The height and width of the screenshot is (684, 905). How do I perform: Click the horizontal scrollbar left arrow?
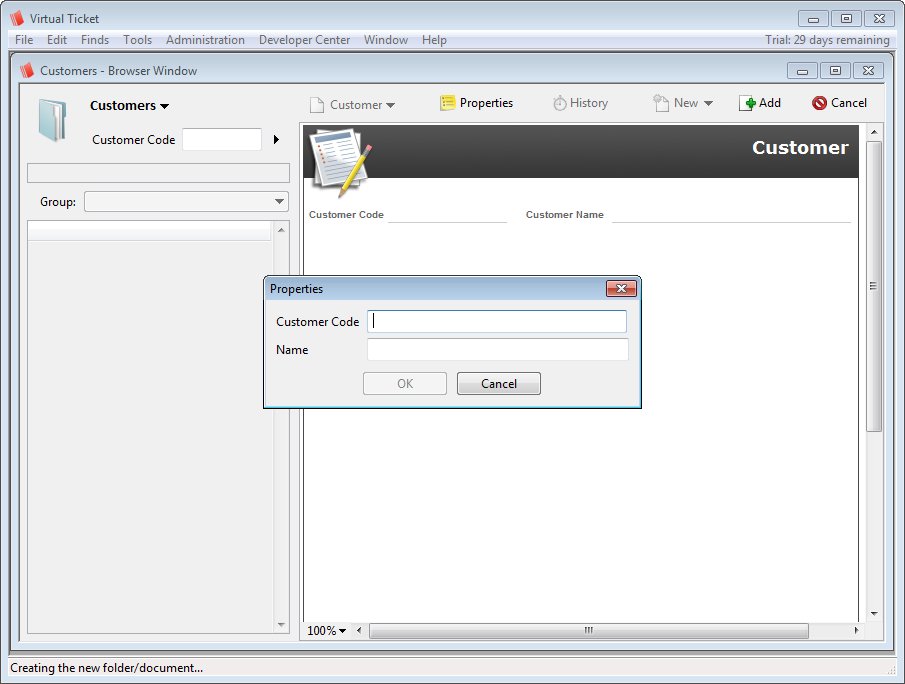click(x=359, y=630)
